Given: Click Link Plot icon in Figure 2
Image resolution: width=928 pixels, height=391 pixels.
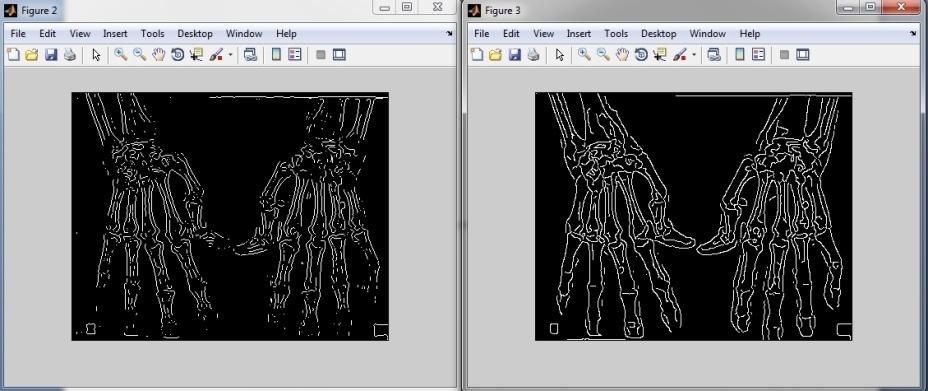Looking at the screenshot, I should pos(250,55).
